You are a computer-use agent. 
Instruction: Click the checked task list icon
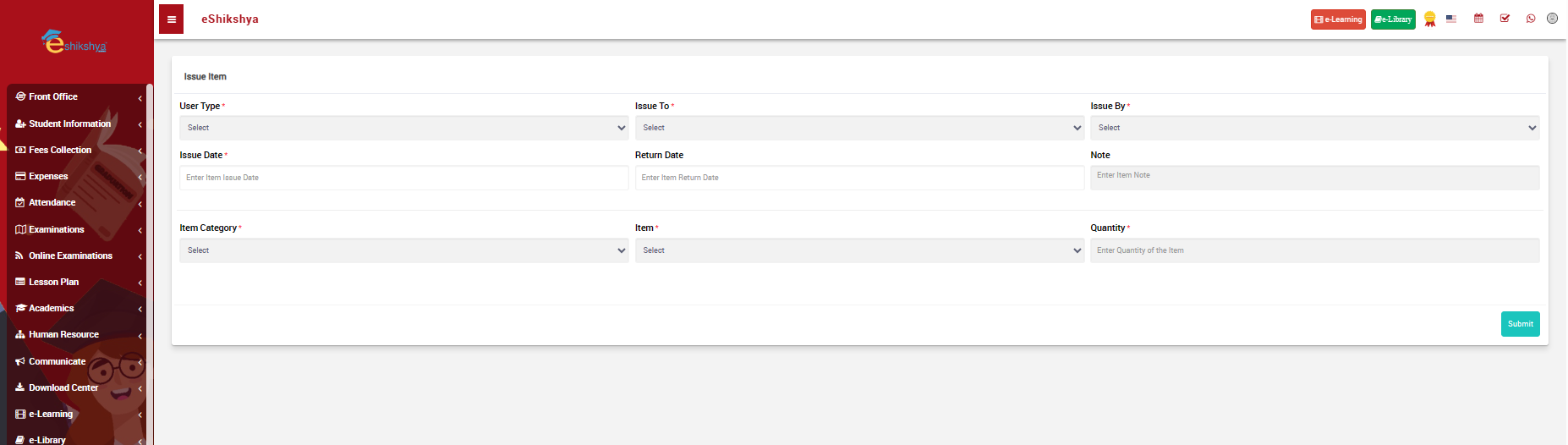pos(1505,19)
